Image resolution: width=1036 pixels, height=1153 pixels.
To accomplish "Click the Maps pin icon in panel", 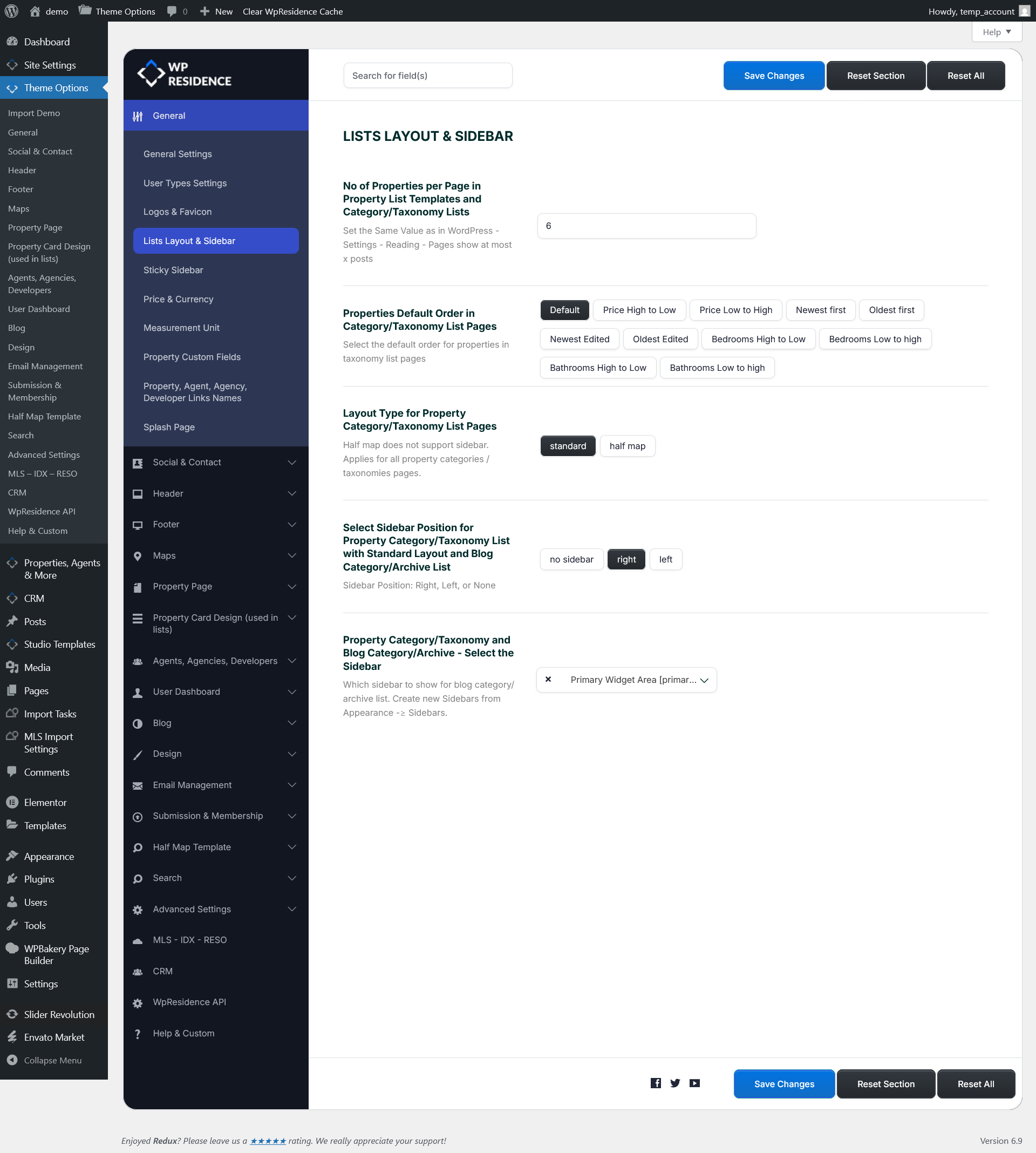I will pos(137,555).
